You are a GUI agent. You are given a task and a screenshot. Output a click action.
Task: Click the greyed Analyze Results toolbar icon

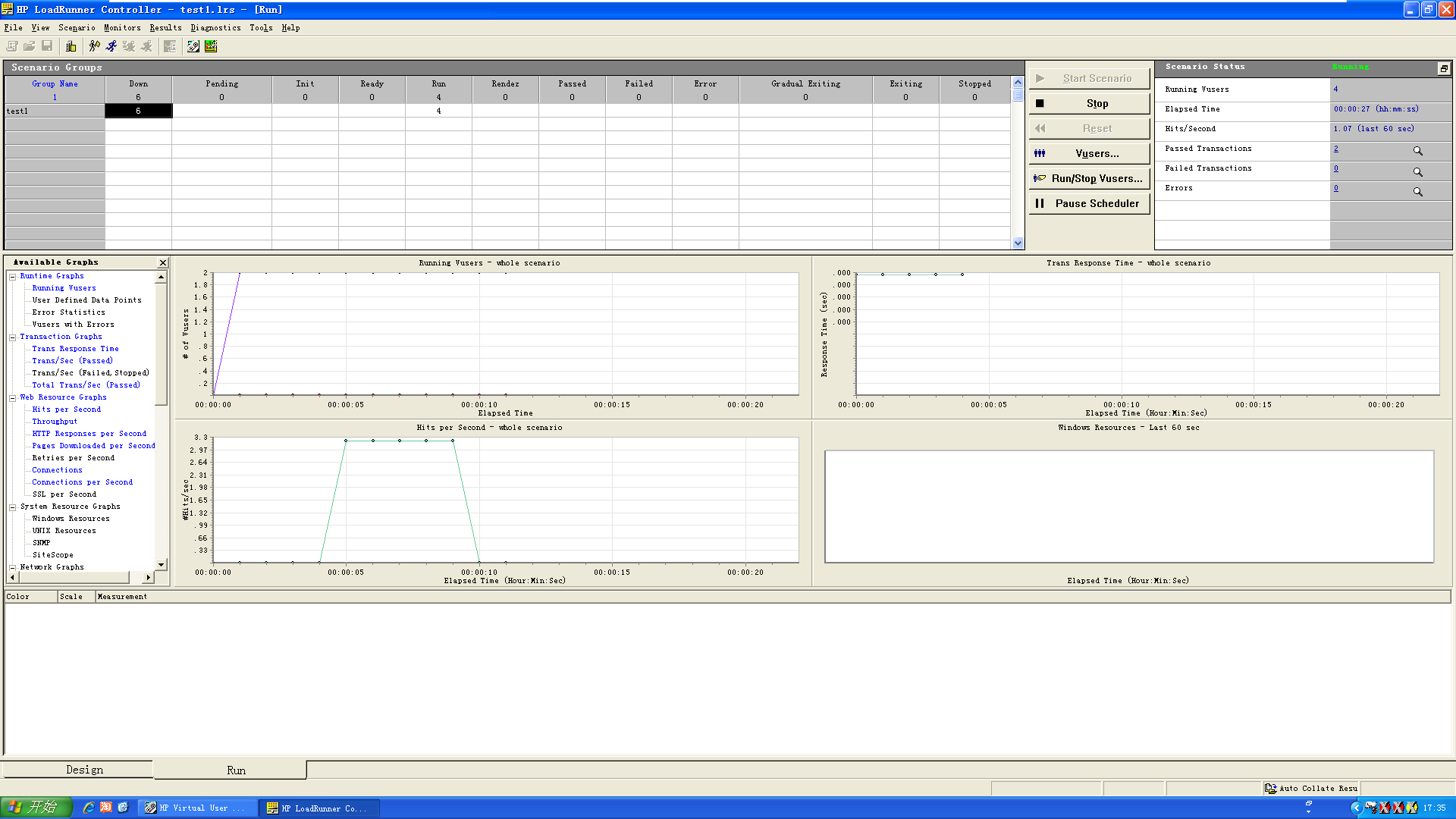[x=170, y=46]
